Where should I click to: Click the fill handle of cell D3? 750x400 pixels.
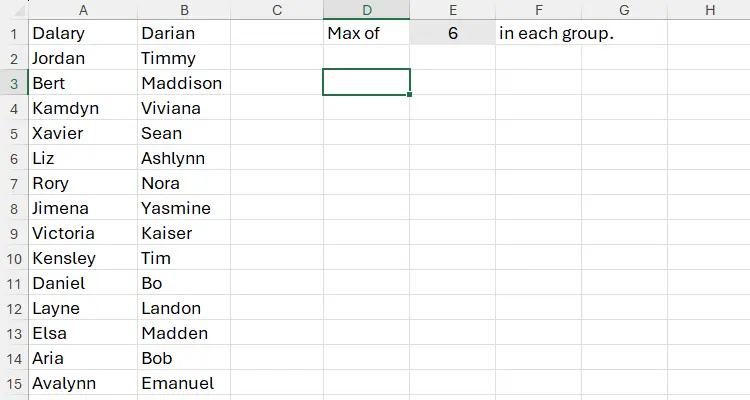(x=410, y=95)
